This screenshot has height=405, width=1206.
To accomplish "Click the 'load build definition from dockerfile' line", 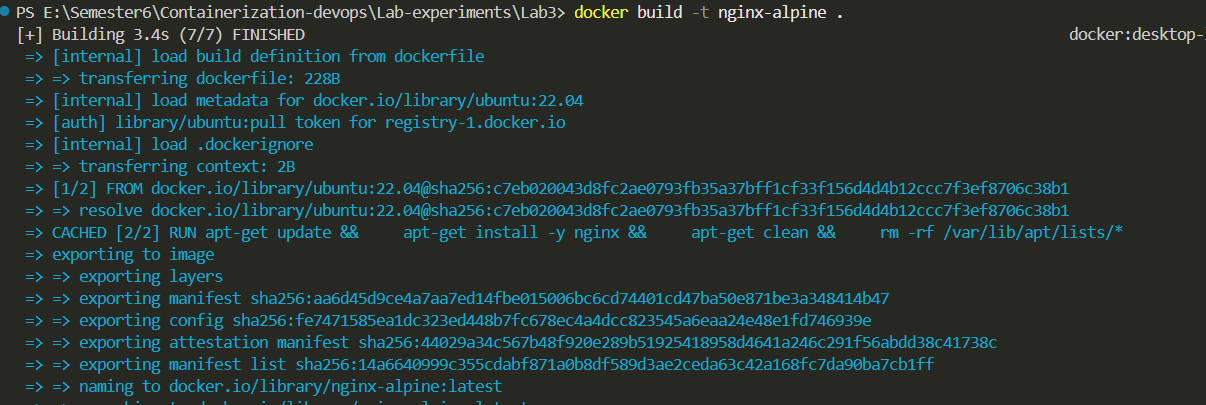I will click(268, 56).
